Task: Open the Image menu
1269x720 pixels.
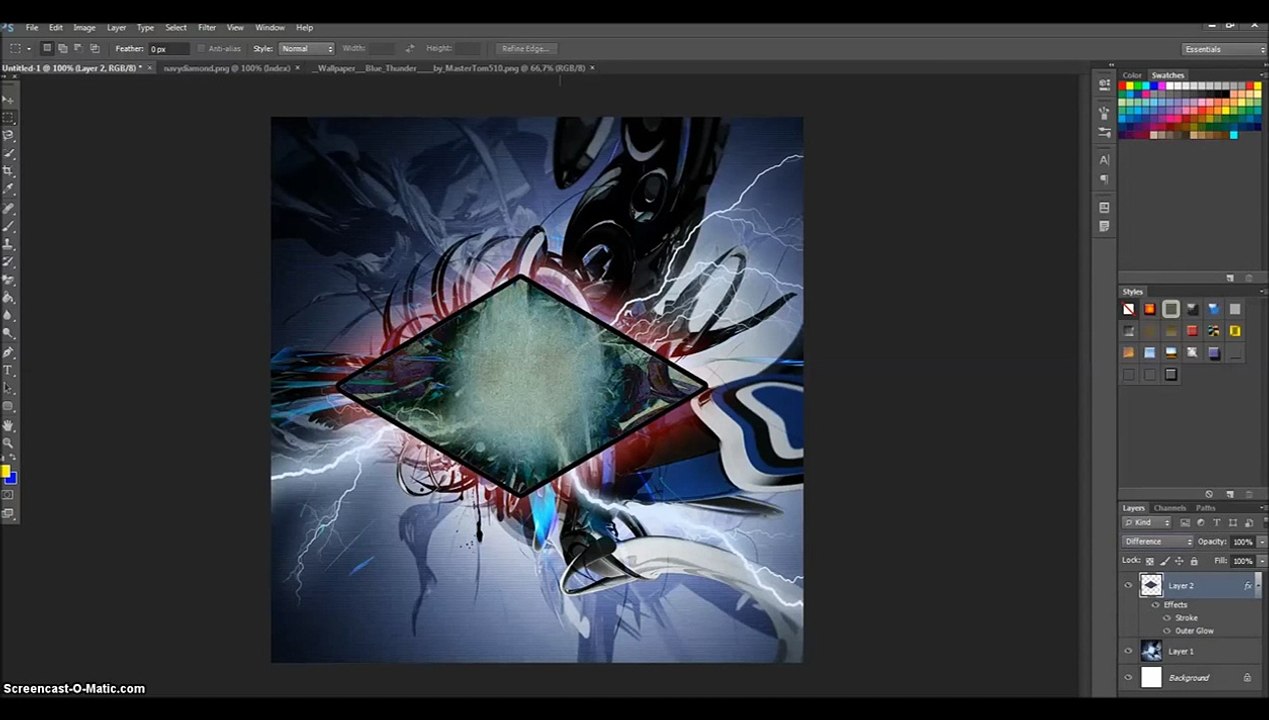Action: click(x=84, y=27)
